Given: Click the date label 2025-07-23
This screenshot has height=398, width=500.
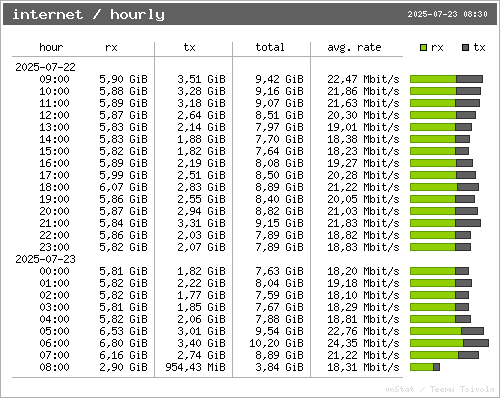Looking at the screenshot, I should [45, 259].
